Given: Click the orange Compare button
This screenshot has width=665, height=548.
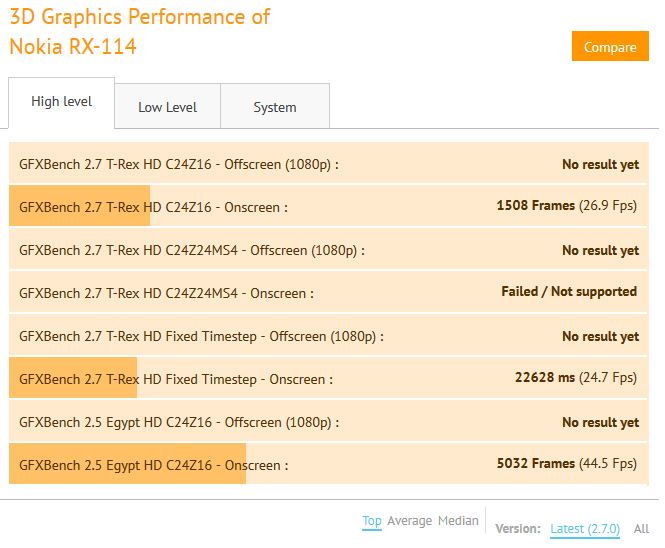Looking at the screenshot, I should point(610,46).
